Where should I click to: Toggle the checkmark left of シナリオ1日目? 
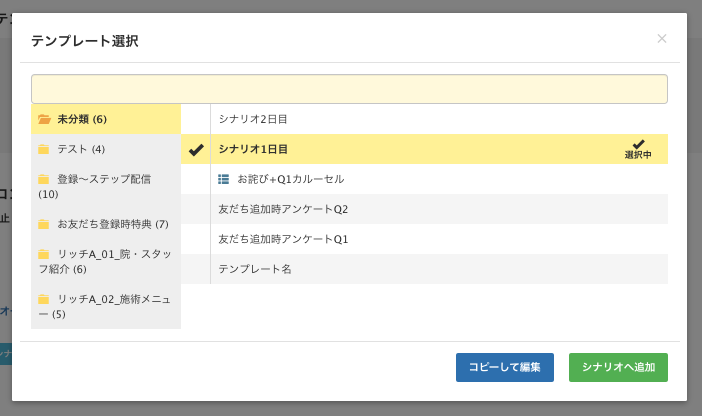pos(196,149)
